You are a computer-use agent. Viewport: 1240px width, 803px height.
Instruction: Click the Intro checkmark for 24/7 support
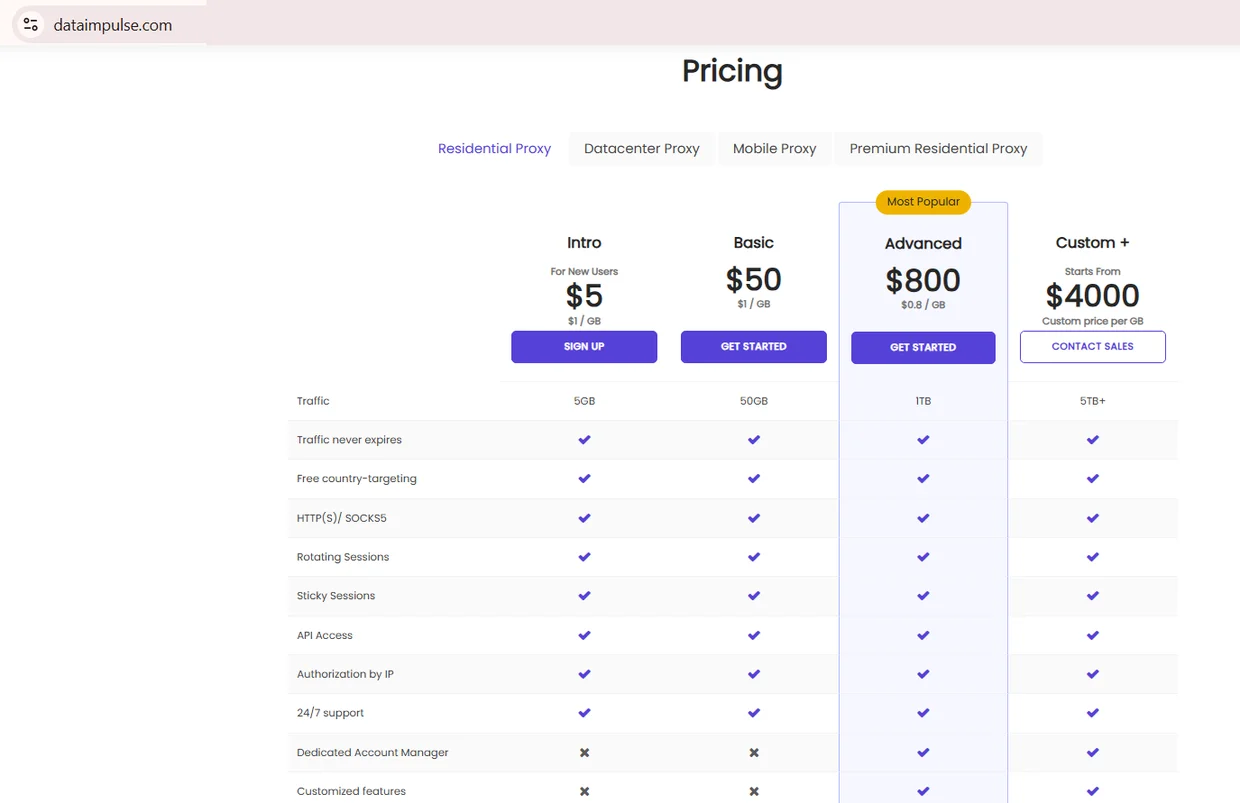click(584, 712)
